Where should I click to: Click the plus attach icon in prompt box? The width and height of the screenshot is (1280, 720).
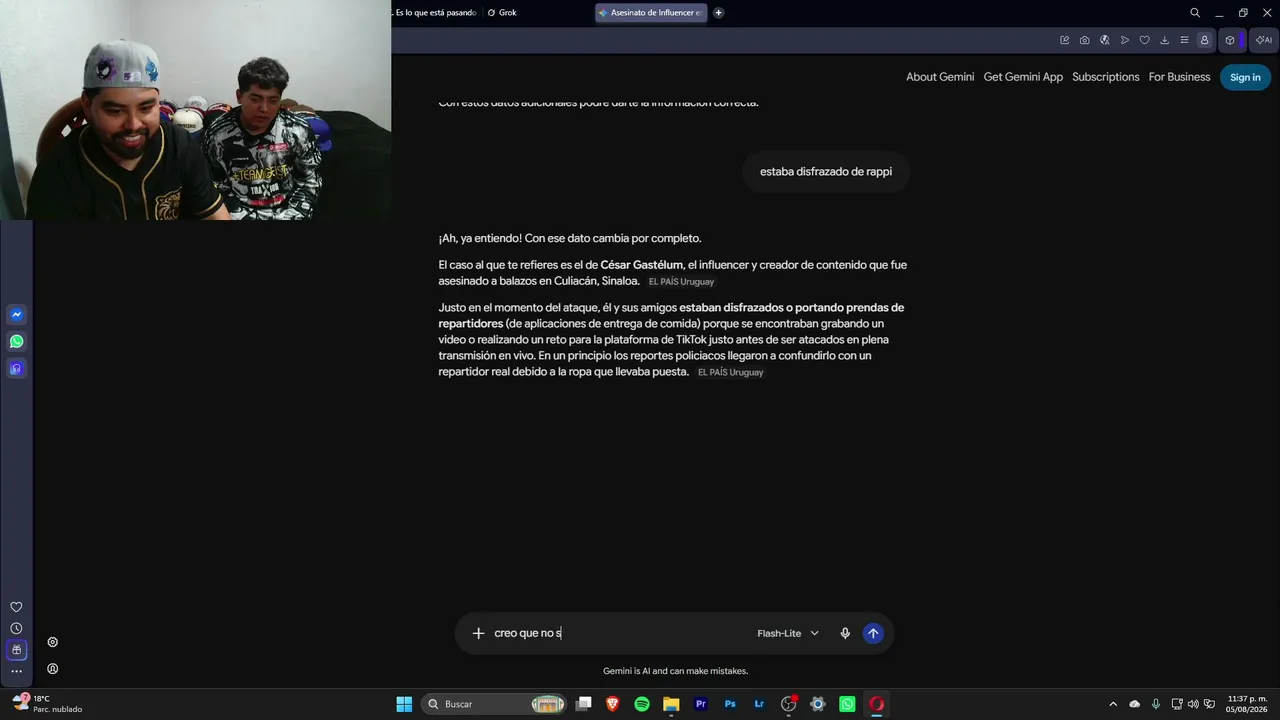(x=478, y=633)
